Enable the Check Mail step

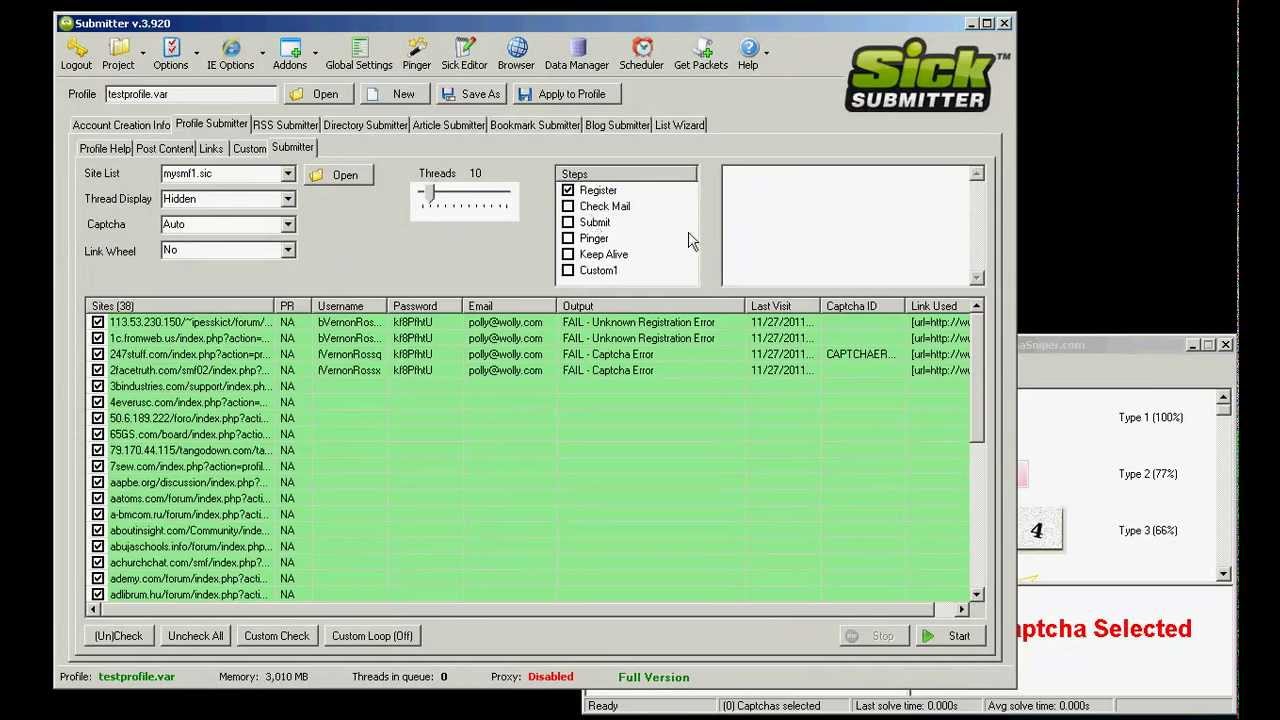pyautogui.click(x=568, y=206)
